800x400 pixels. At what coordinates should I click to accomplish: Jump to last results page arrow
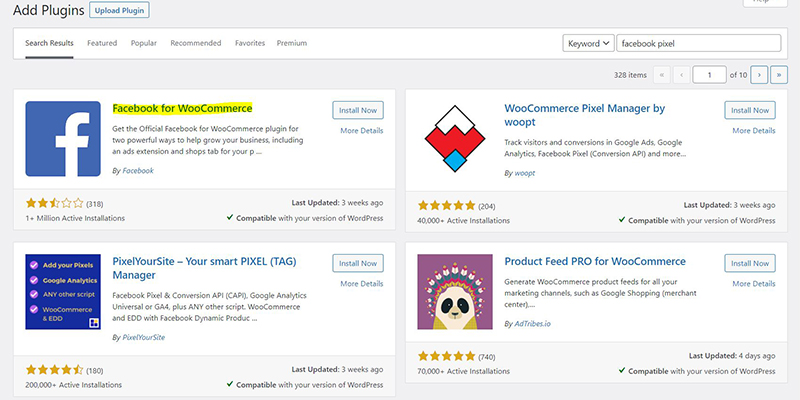779,74
